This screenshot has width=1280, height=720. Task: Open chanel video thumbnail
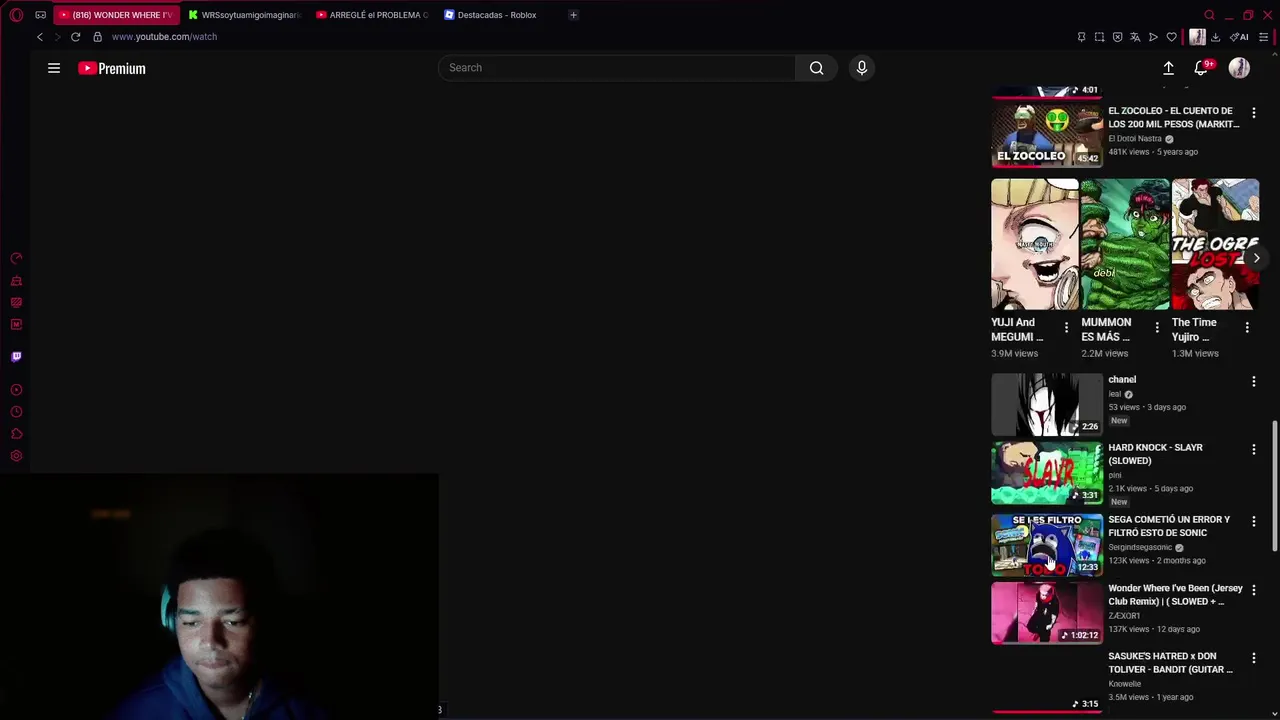click(x=1046, y=404)
